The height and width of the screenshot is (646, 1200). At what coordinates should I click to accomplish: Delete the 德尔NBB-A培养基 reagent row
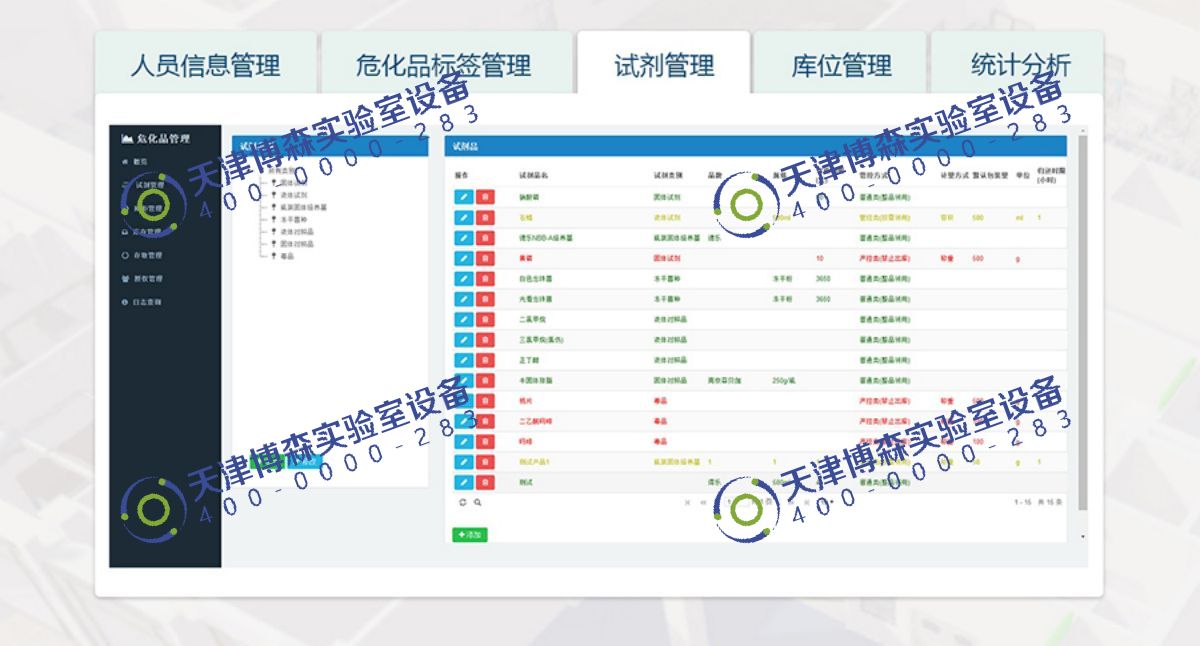[x=485, y=238]
